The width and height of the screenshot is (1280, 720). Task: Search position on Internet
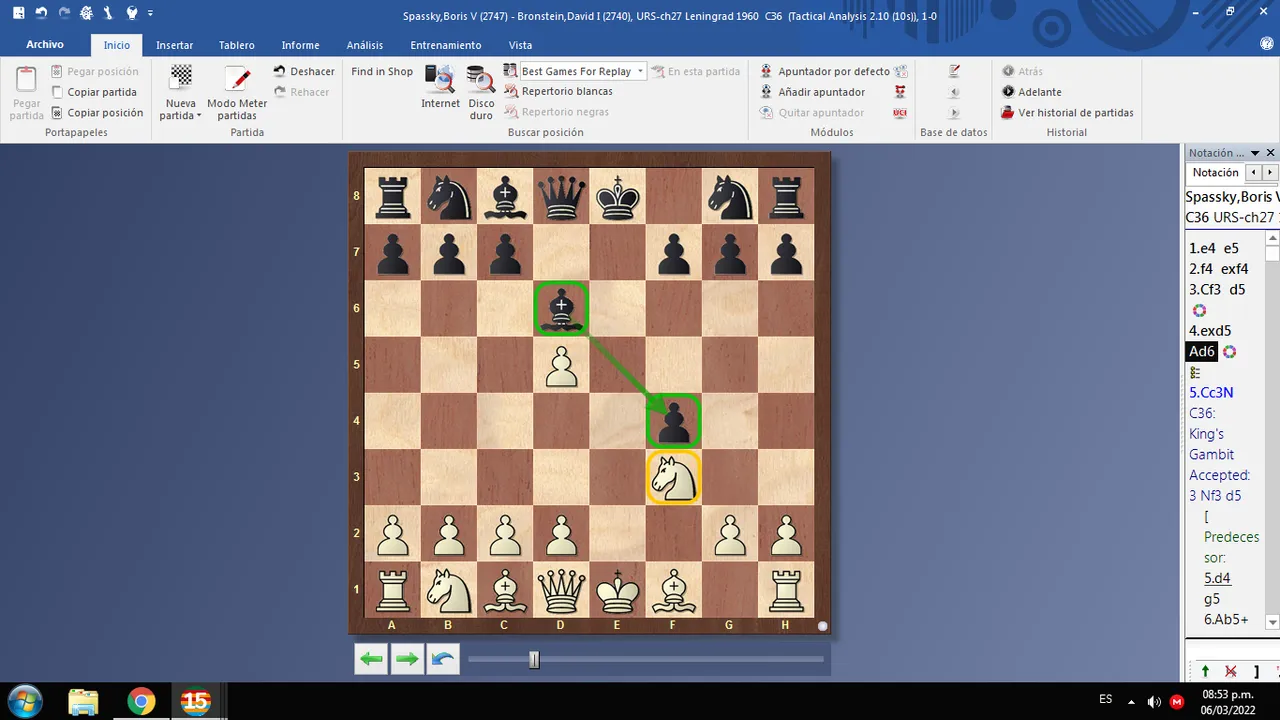tap(440, 87)
